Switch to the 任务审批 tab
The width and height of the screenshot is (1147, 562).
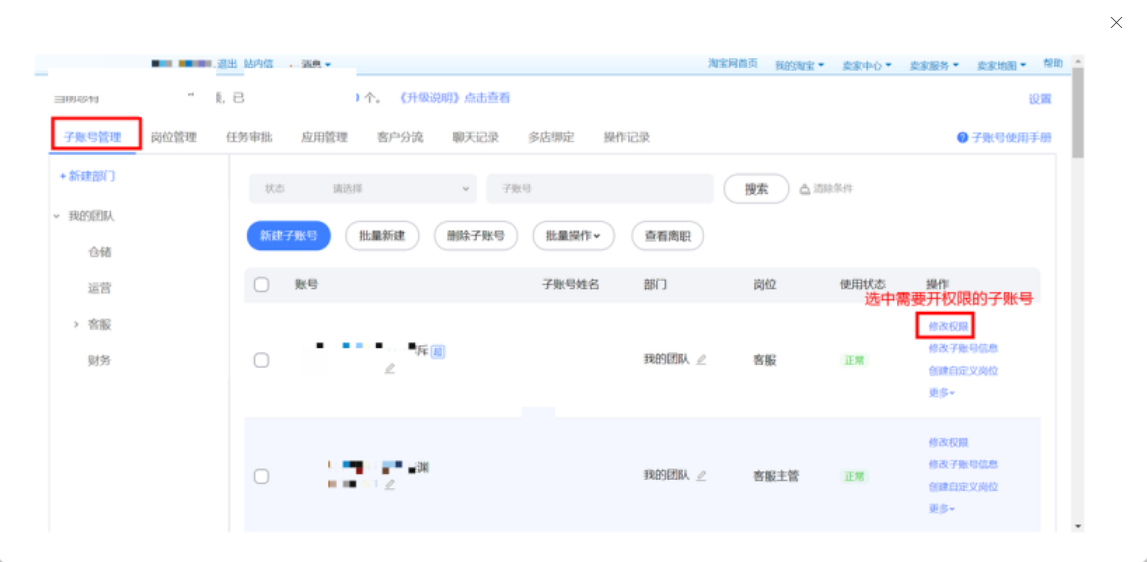pyautogui.click(x=249, y=137)
